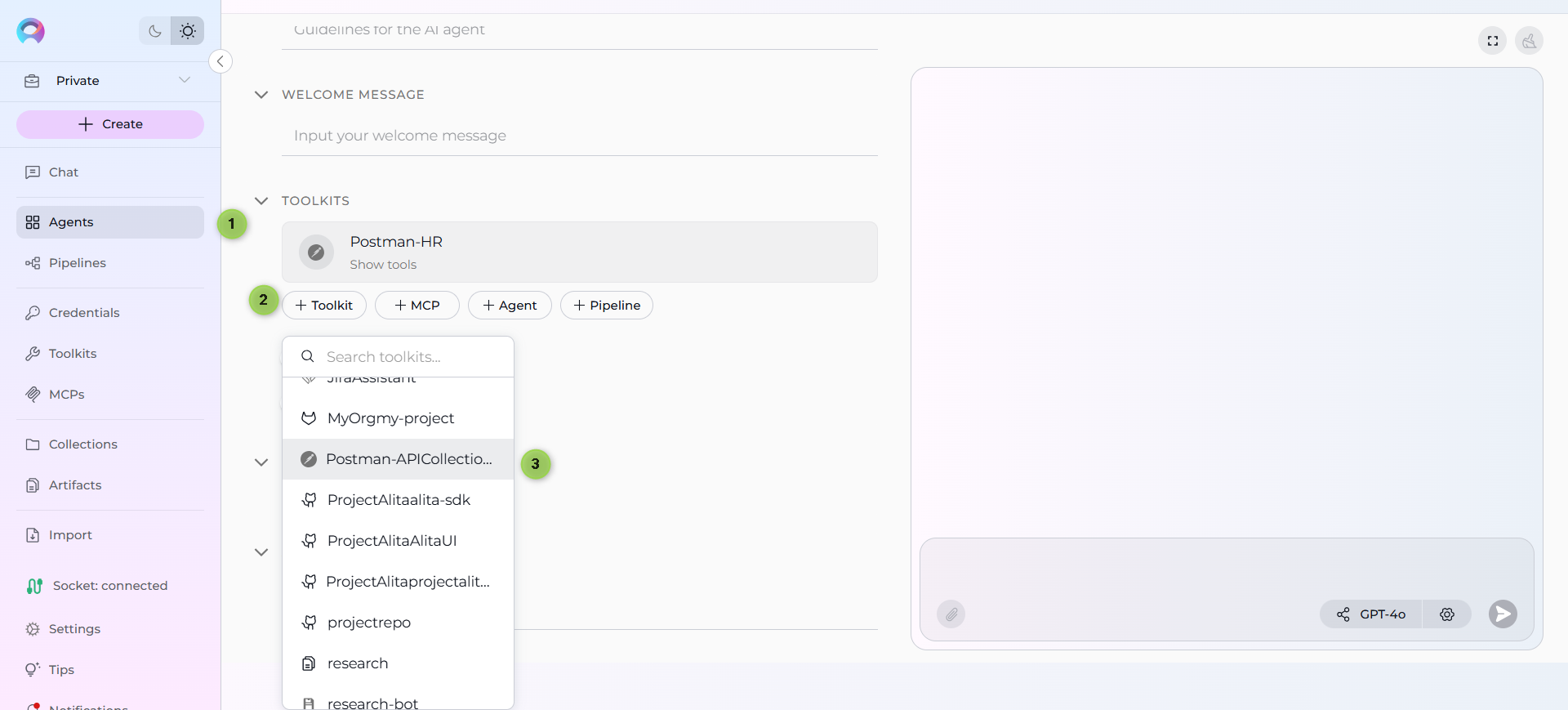Image resolution: width=1568 pixels, height=710 pixels.
Task: Click the Postman-HR toolkit compass icon
Action: point(316,252)
